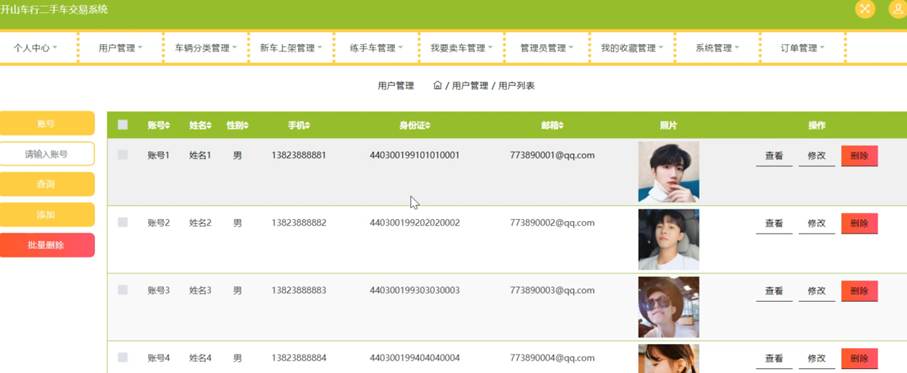View details of 账号3 with 查看
907x373 pixels.
[x=774, y=291]
